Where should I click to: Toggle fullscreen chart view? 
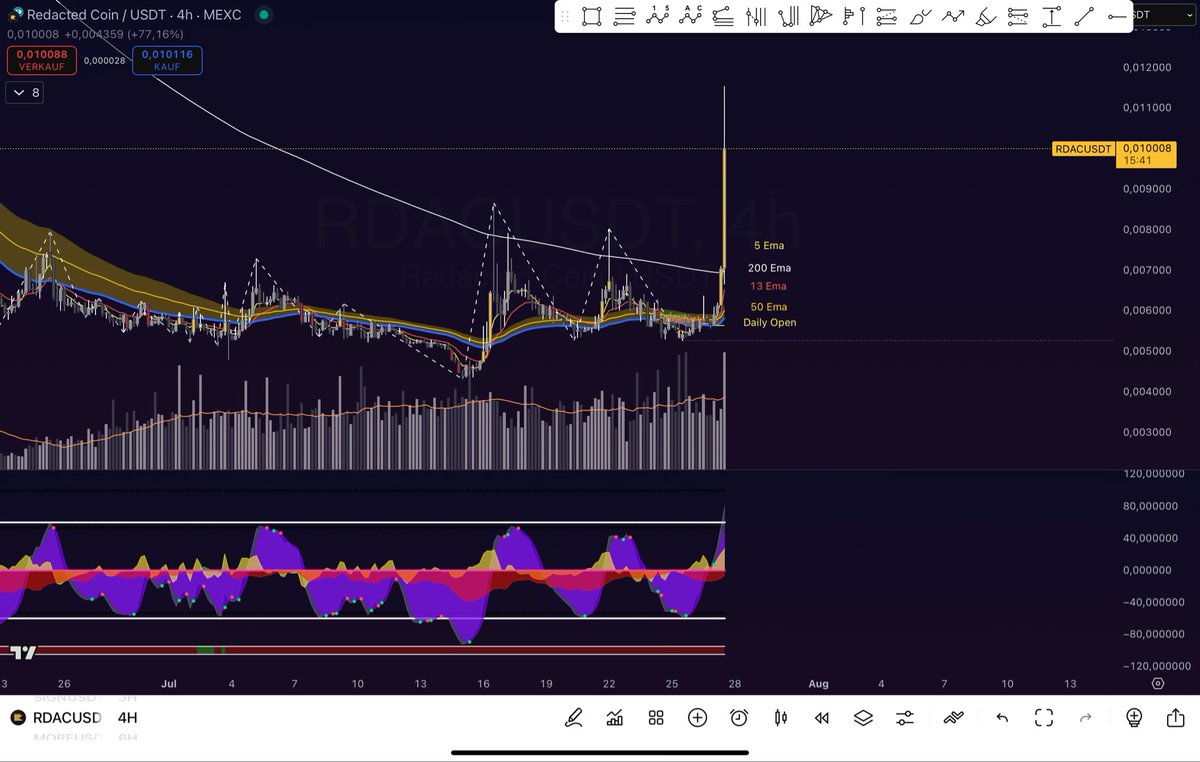1044,718
